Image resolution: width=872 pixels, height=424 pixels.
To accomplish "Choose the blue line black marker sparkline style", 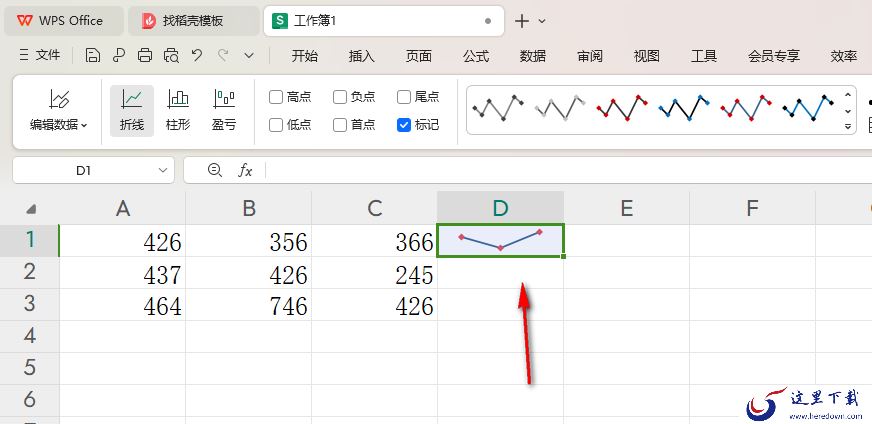I will pyautogui.click(x=807, y=108).
